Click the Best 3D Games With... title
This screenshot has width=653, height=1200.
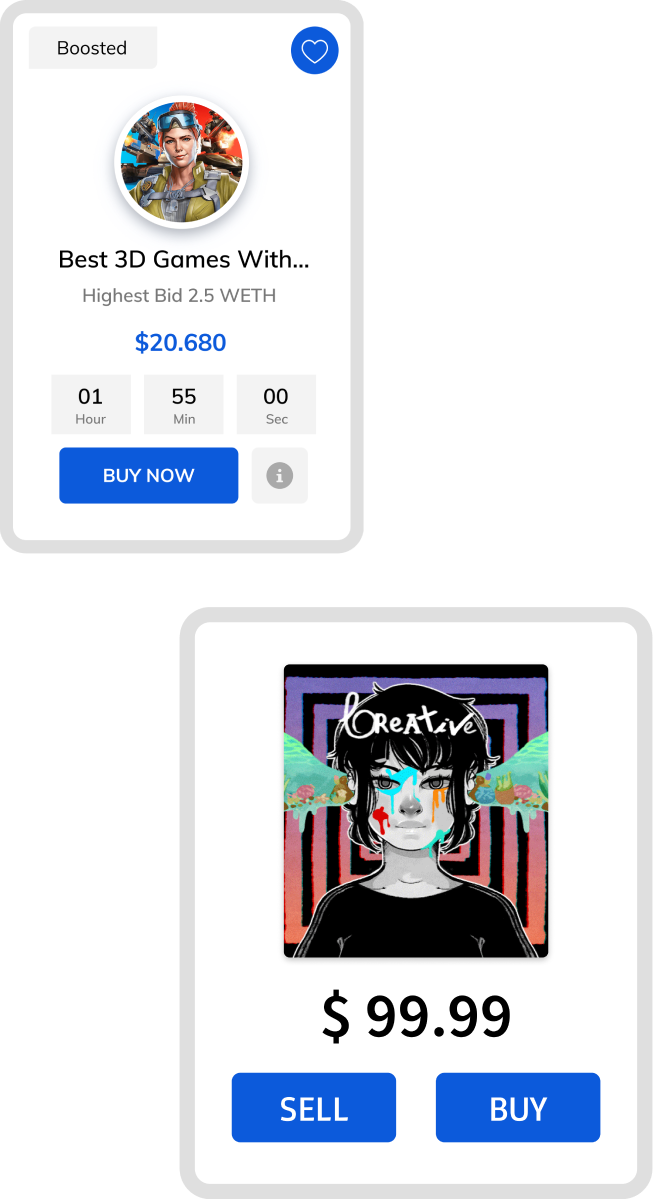(184, 260)
